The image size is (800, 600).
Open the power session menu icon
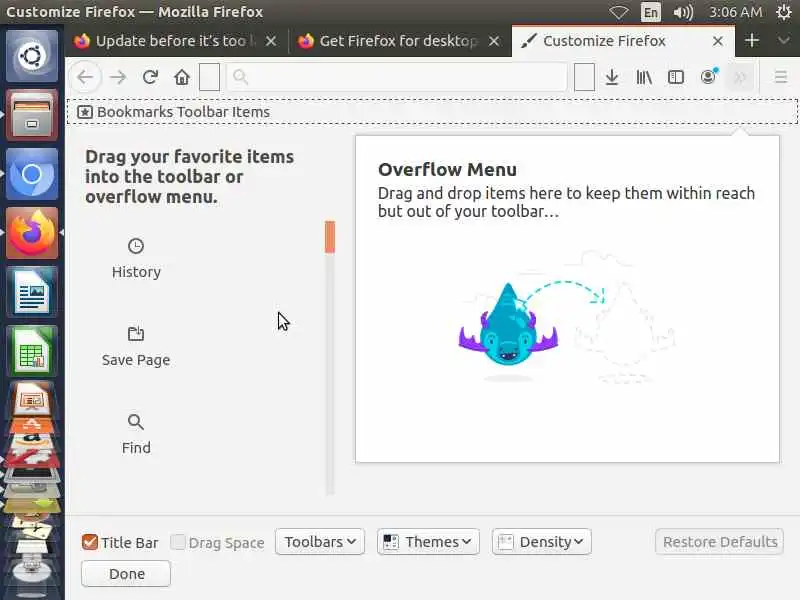coord(784,12)
